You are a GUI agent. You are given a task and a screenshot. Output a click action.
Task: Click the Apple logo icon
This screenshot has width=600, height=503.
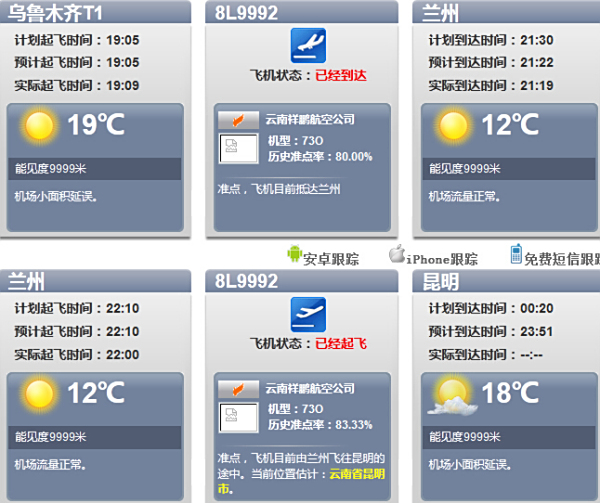coord(397,254)
